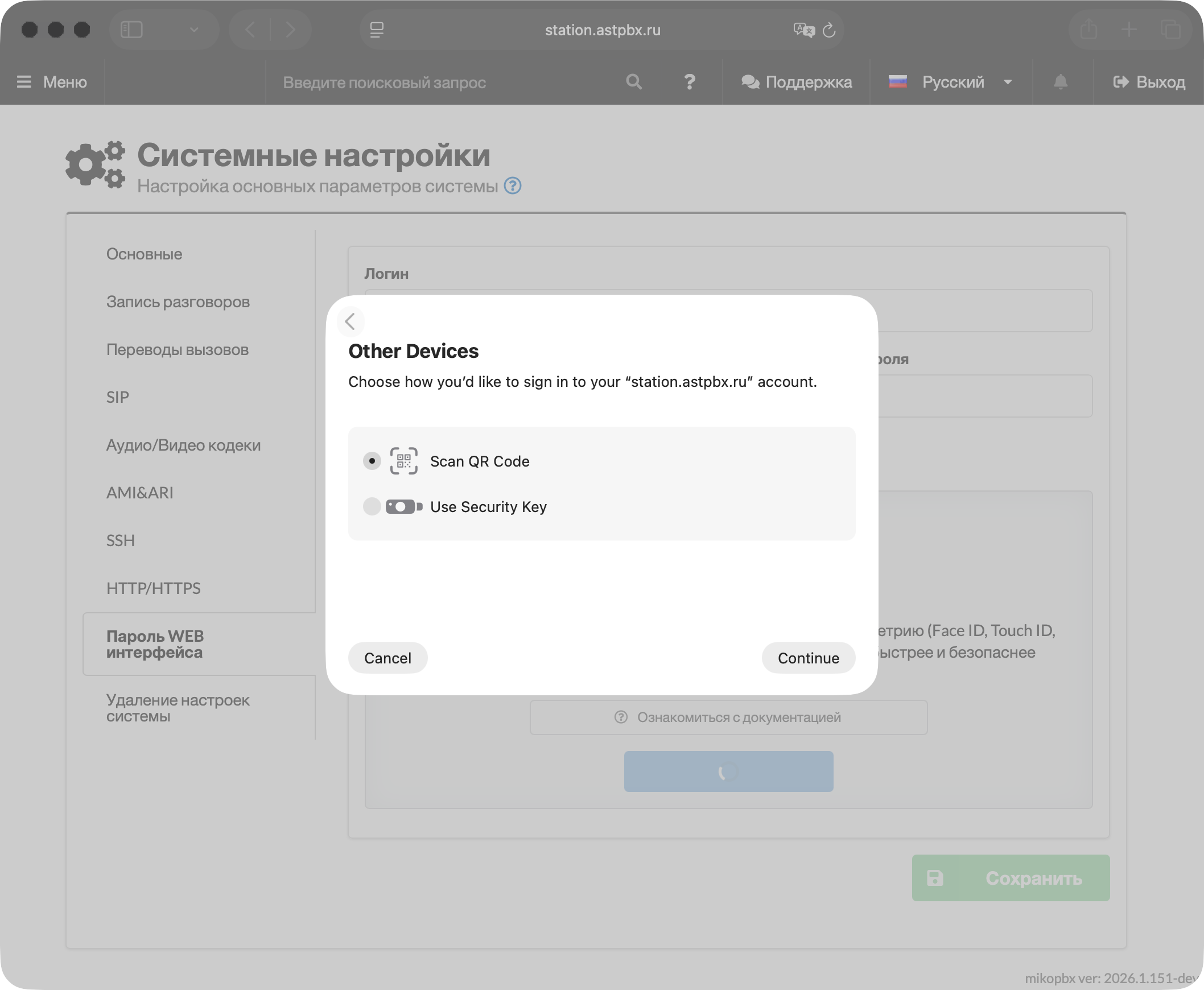Viewport: 1204px width, 990px height.
Task: Open the Запись разговоров settings tab
Action: click(x=178, y=302)
